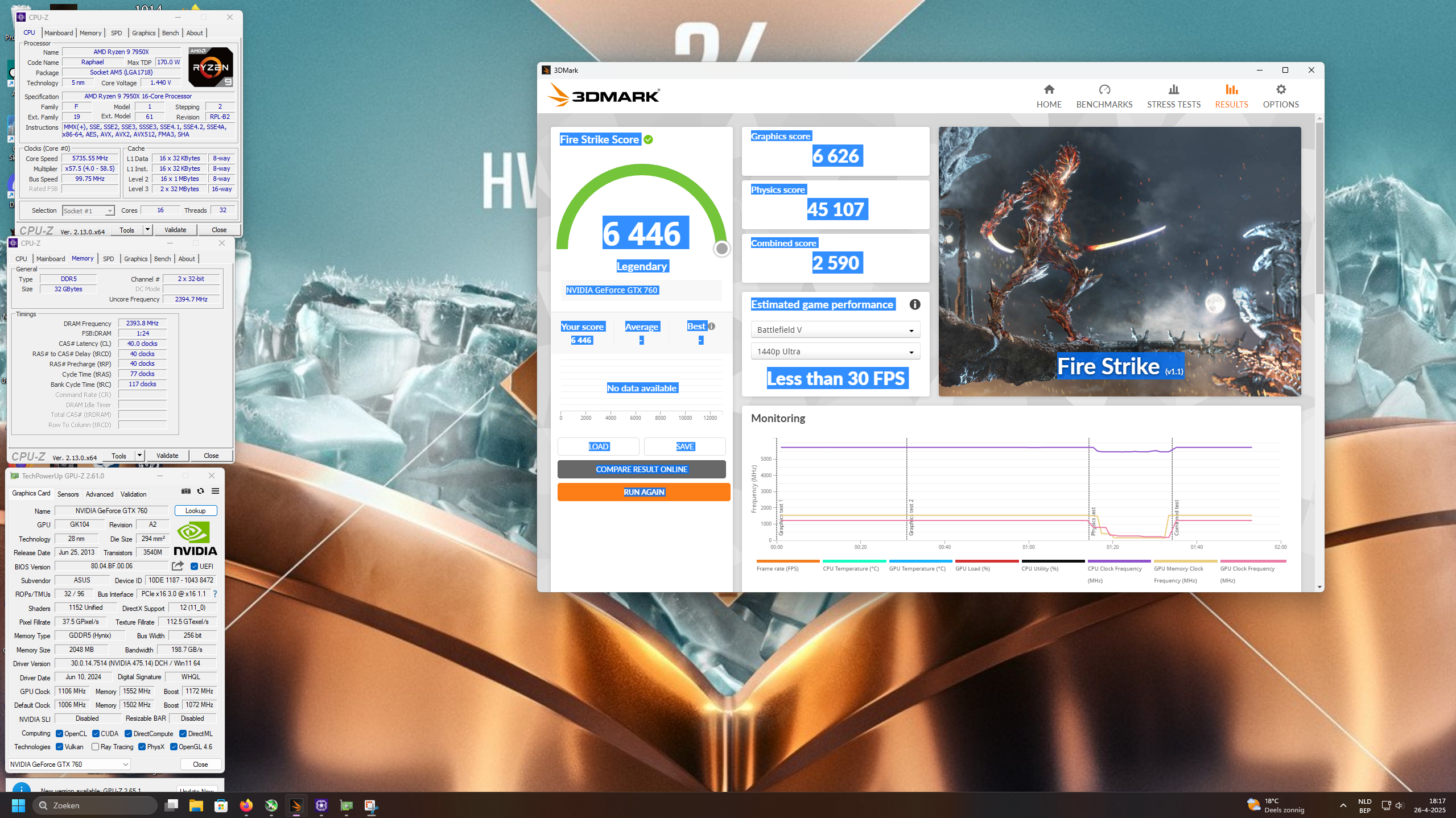The width and height of the screenshot is (1456, 818).
Task: Open the 3DMark Benchmarks section
Action: pos(1104,96)
